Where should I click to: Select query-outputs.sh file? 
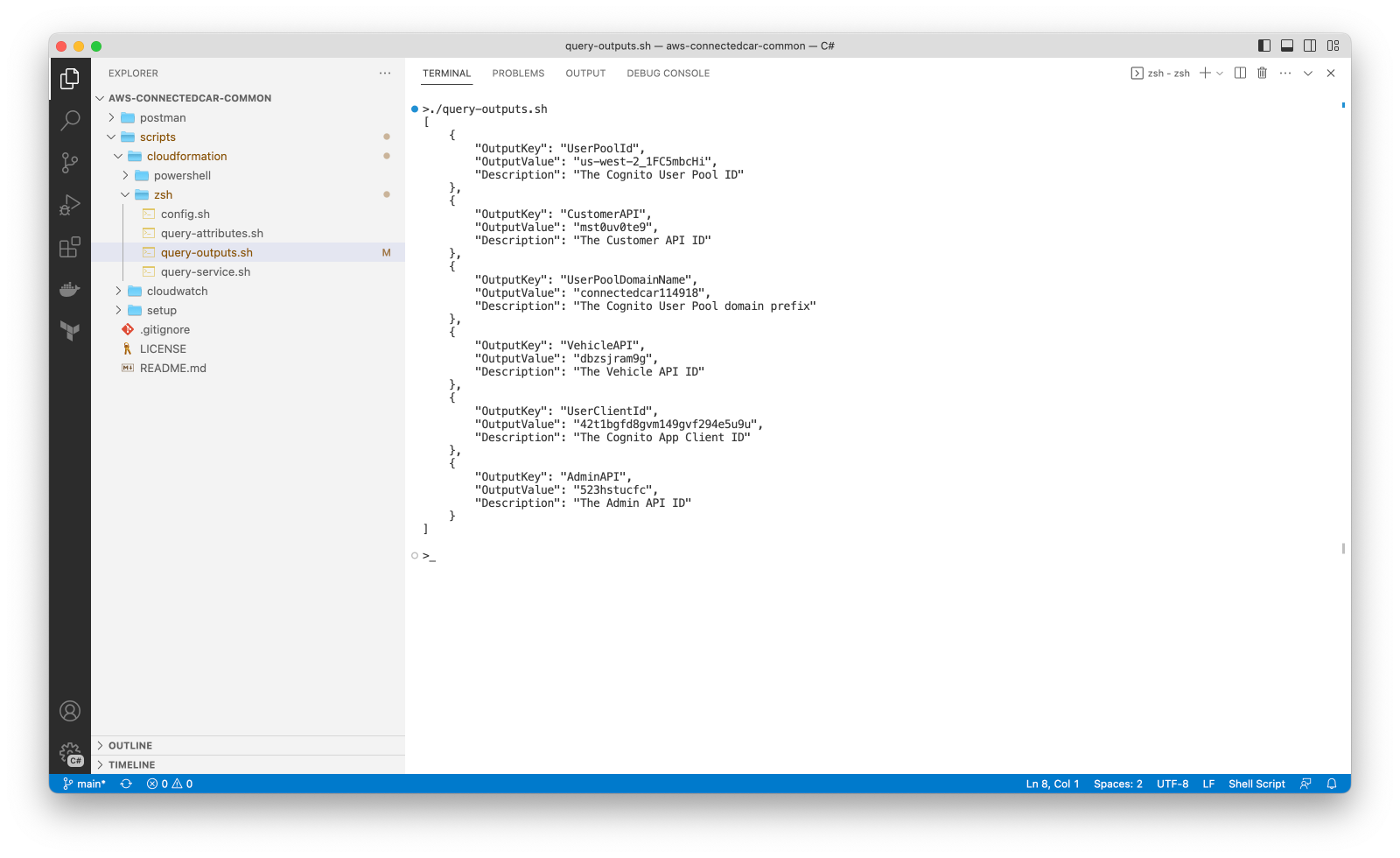tap(248, 252)
